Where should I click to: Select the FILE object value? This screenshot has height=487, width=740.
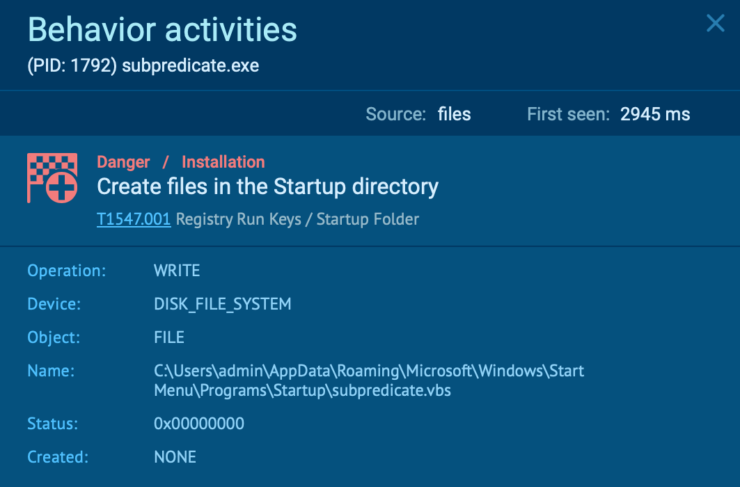pos(169,337)
